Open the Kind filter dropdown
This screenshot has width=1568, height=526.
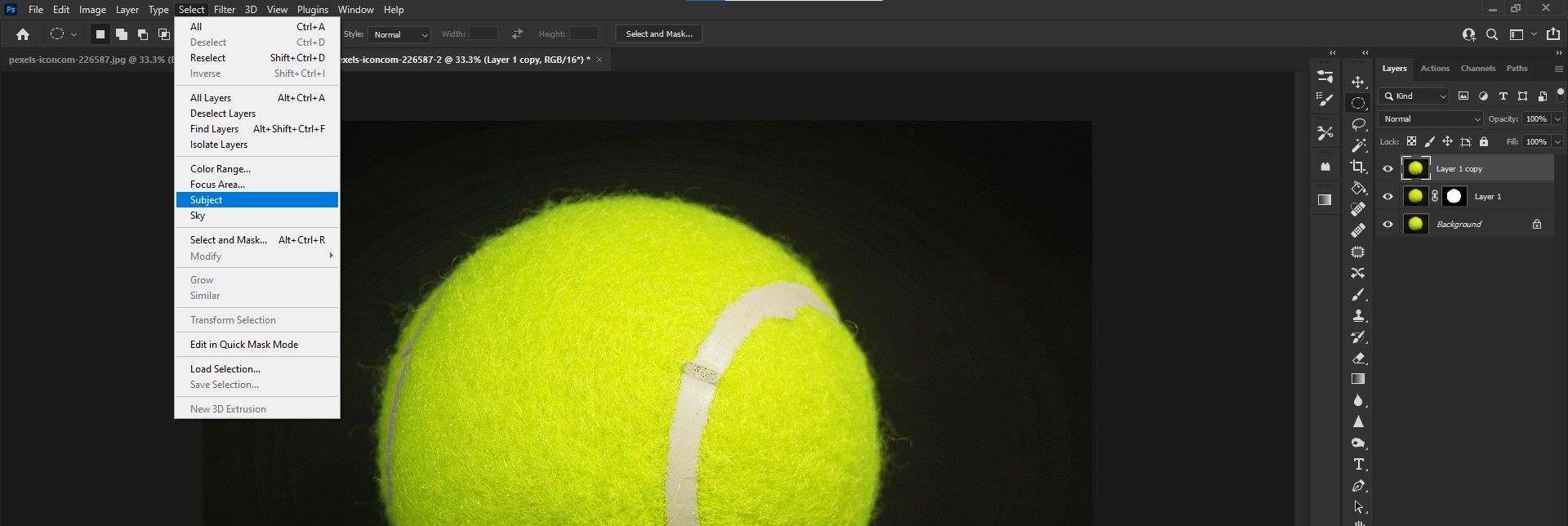coord(1414,96)
